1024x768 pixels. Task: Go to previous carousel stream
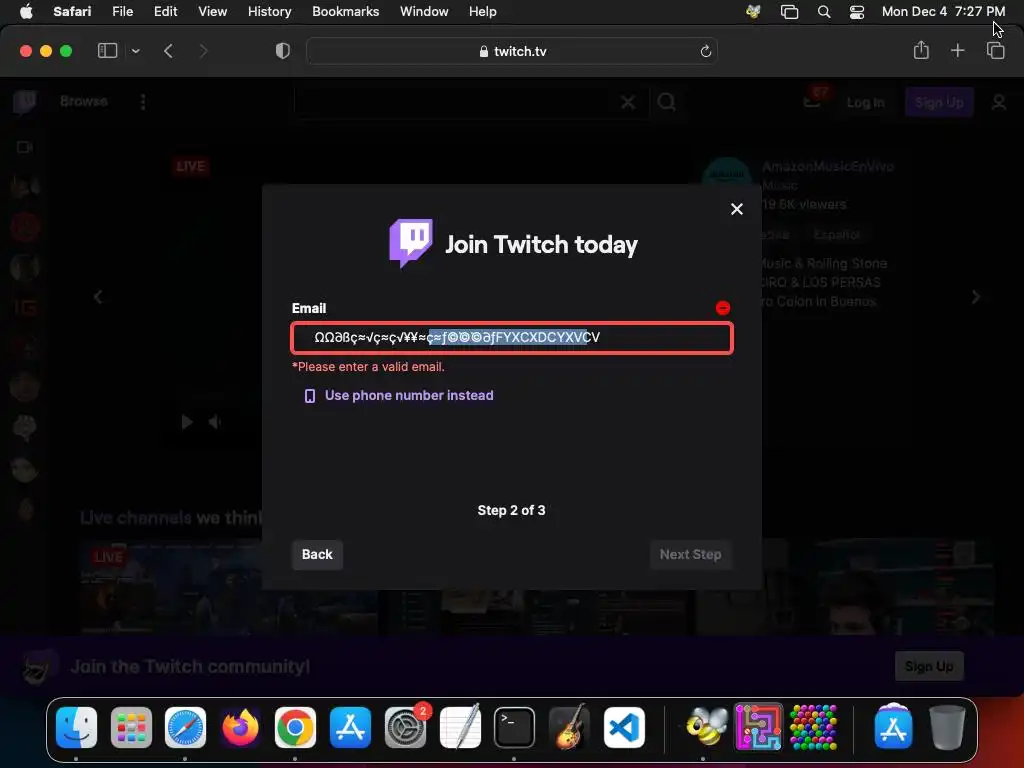pos(98,298)
